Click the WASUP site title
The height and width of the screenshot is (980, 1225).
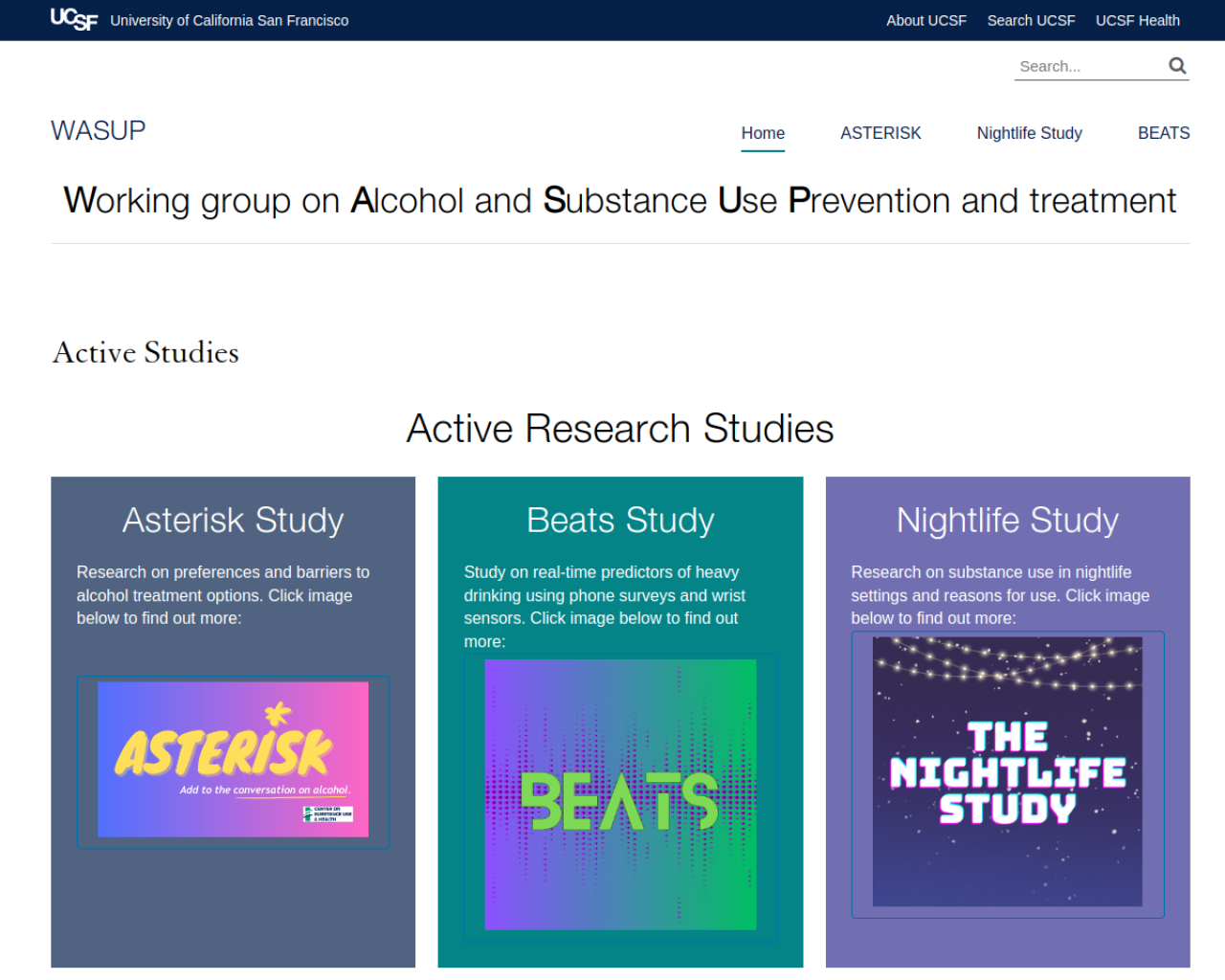[99, 130]
